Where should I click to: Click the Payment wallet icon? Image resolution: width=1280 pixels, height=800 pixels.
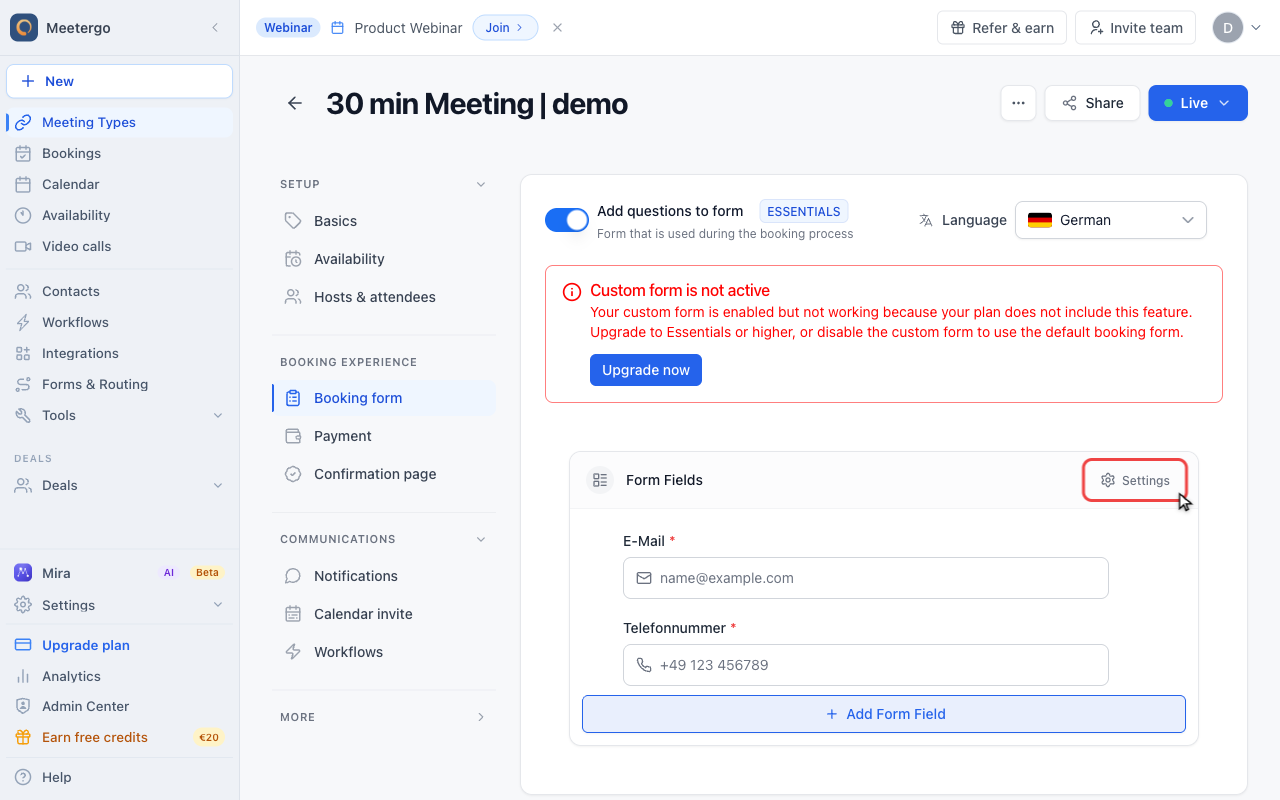(293, 436)
